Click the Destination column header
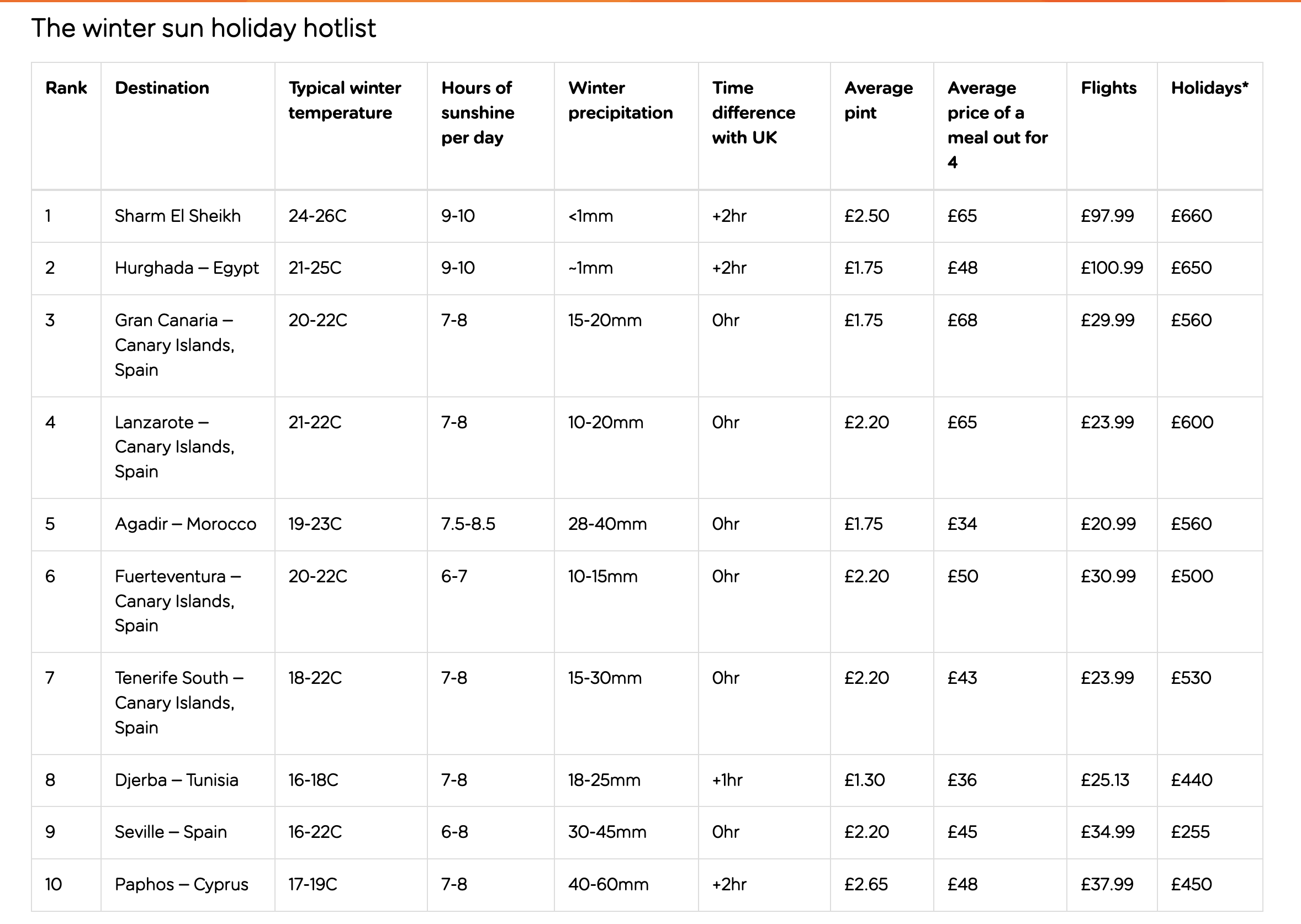Screen dimensions: 1301x924 [x=162, y=88]
